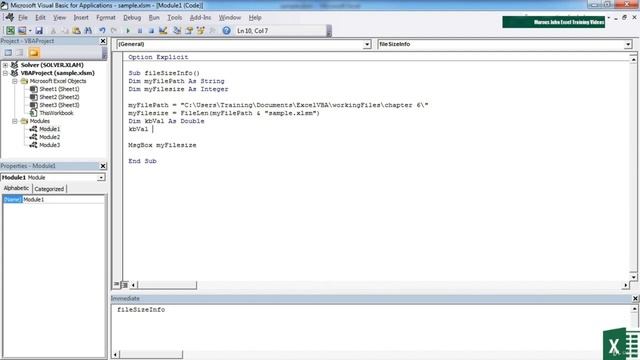This screenshot has width=640, height=360.
Task: Click the Break pause icon
Action: click(140, 31)
